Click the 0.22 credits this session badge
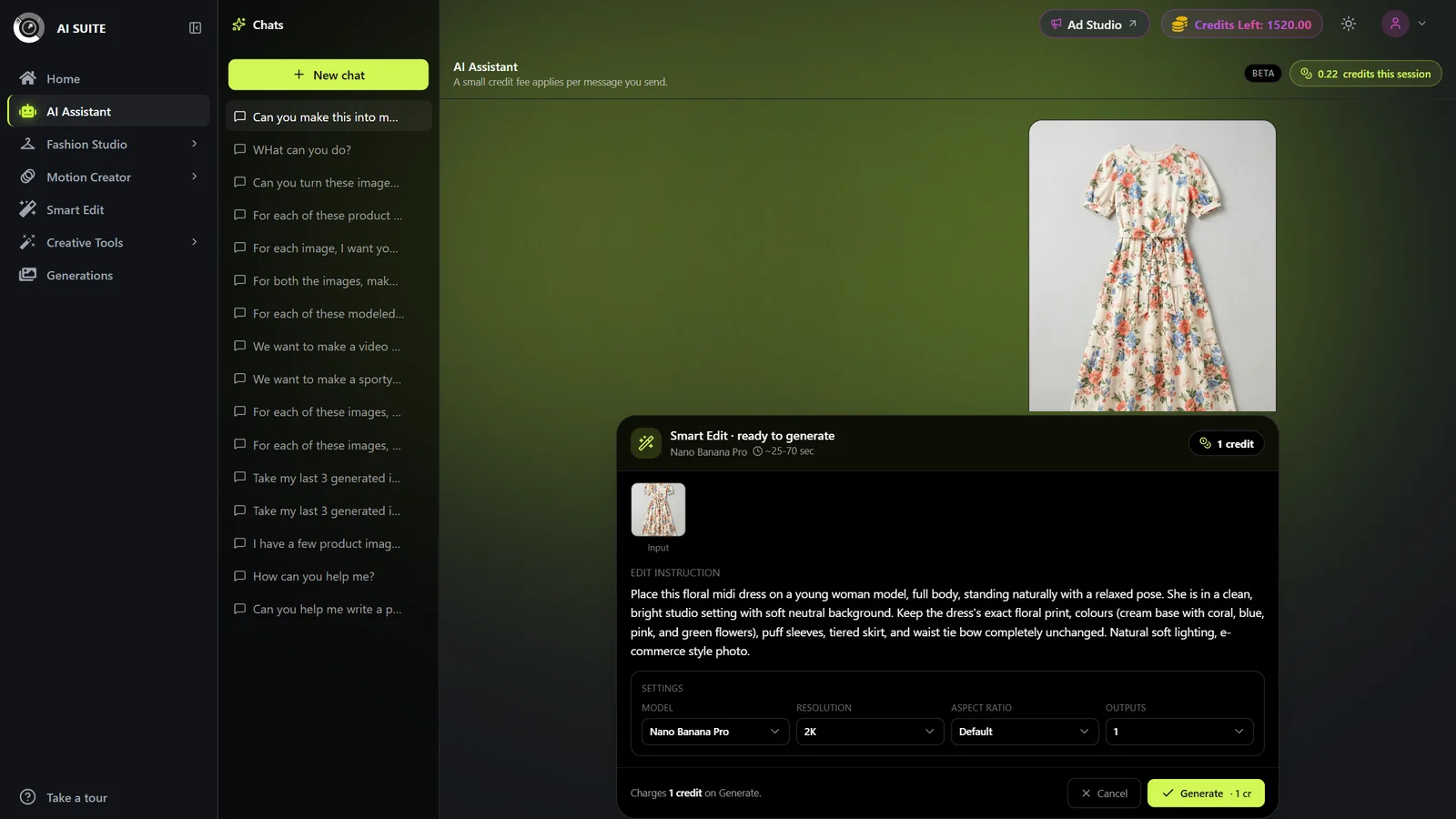The image size is (1456, 819). coord(1365,74)
